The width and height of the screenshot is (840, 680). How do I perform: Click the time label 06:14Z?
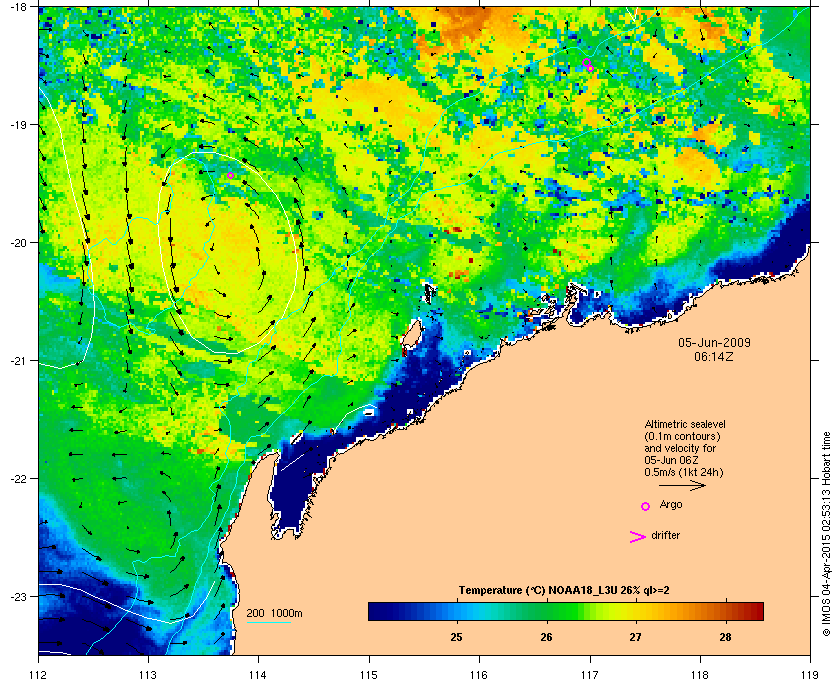tap(714, 356)
